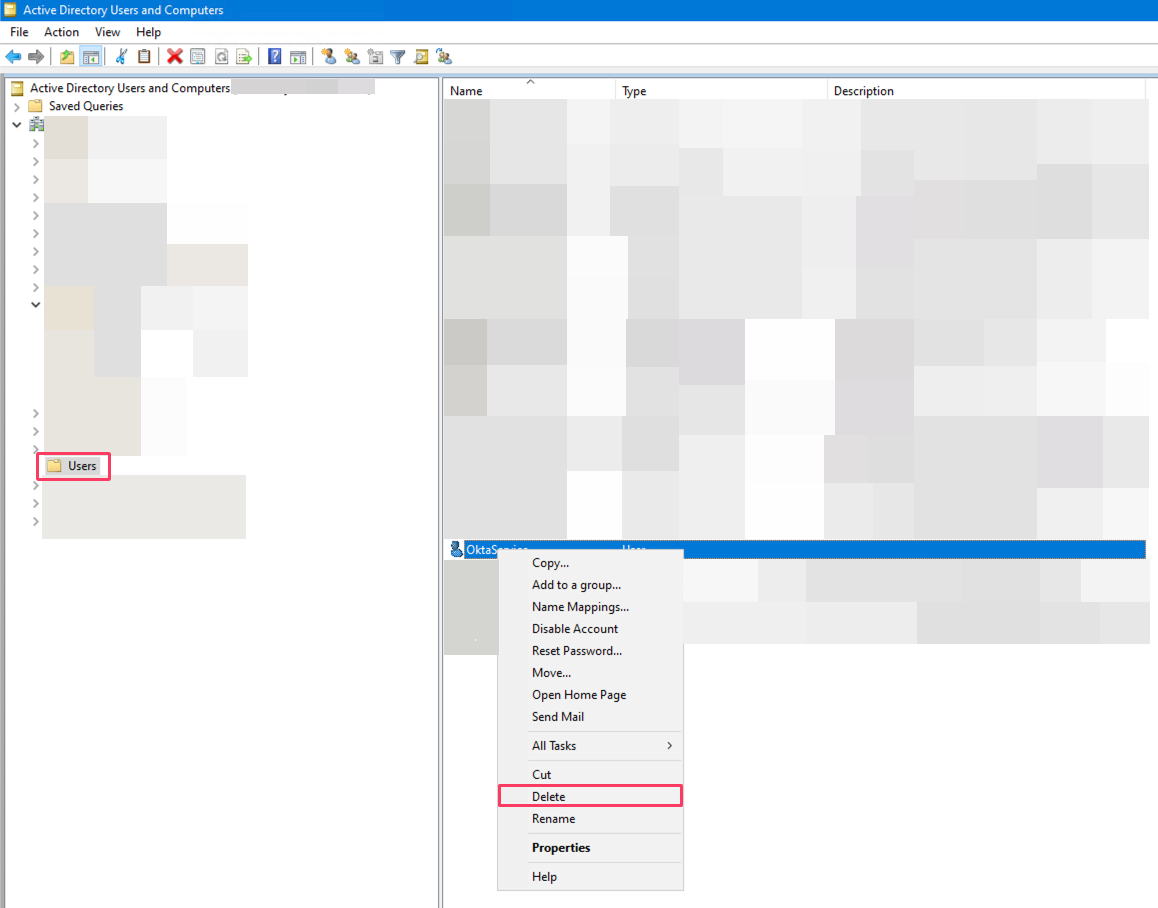This screenshot has width=1158, height=908.
Task: Open the Action menu
Action: (x=61, y=32)
